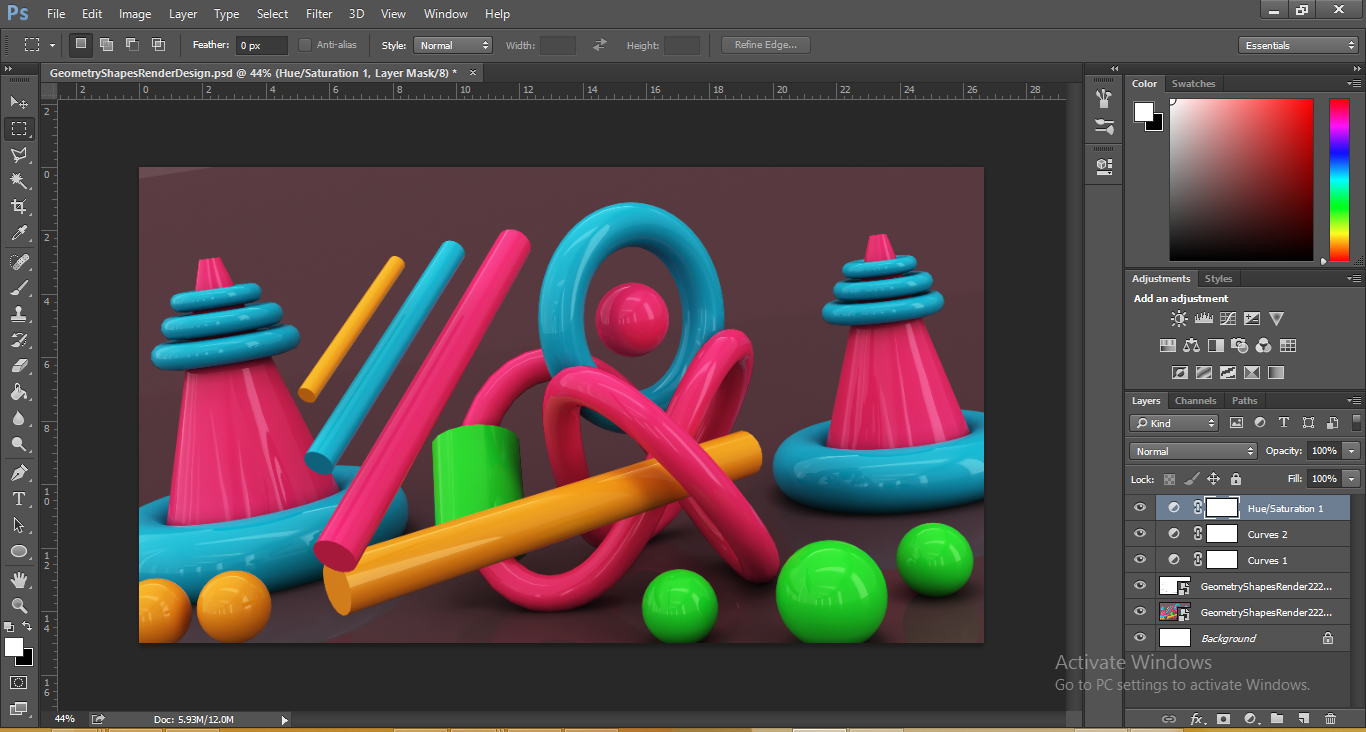Hide the Hue/Saturation 1 layer

(1140, 508)
